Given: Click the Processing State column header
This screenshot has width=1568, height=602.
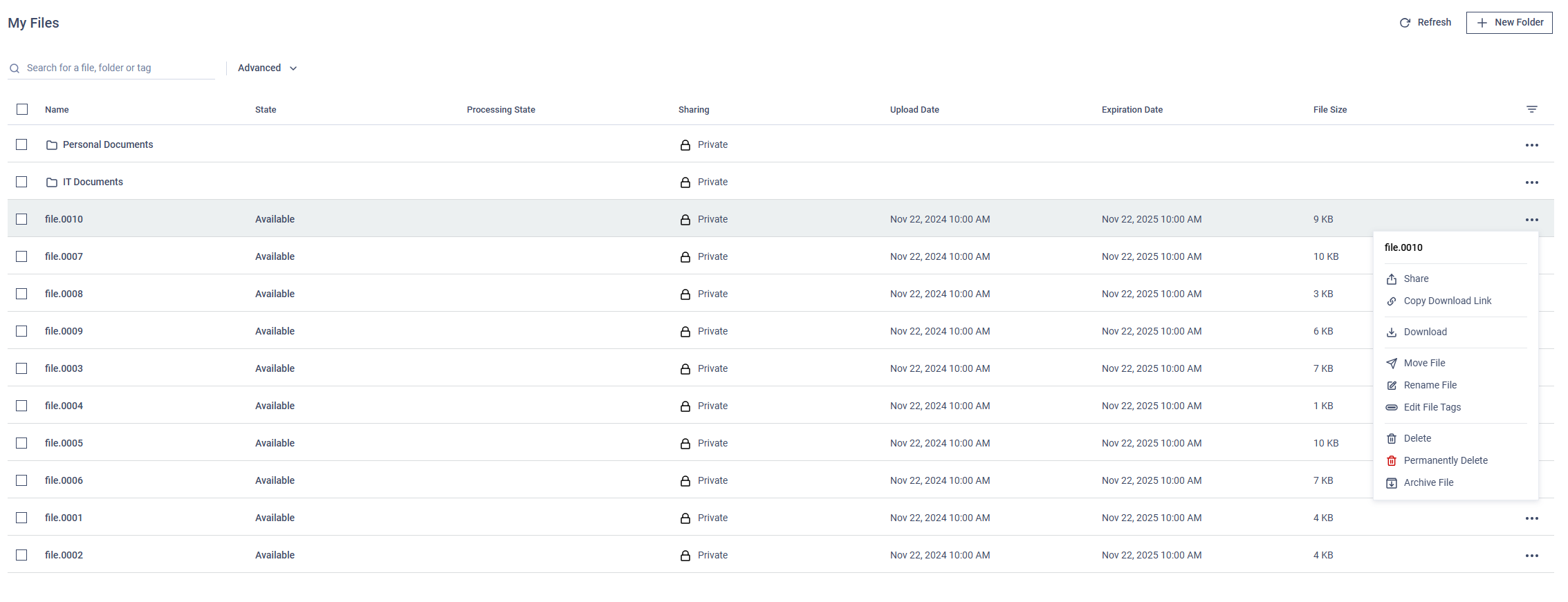Looking at the screenshot, I should pos(501,109).
